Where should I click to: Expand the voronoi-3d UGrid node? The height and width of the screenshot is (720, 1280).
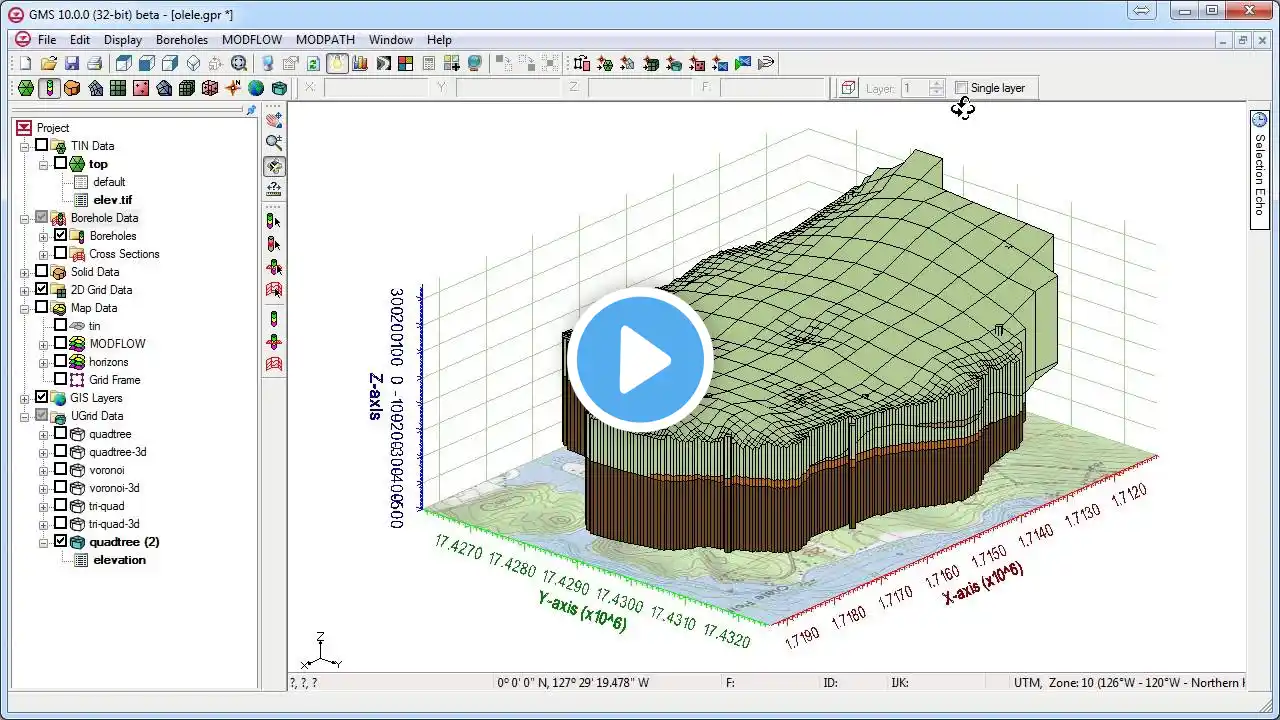(x=44, y=488)
